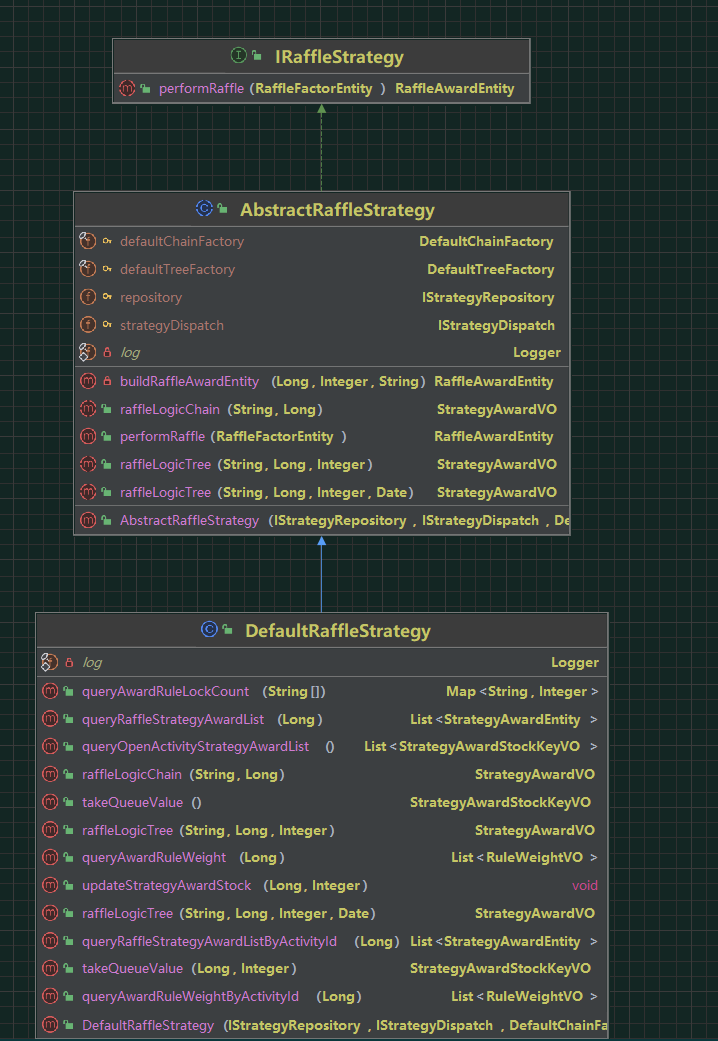
Task: Click the DefaultChainFactory type of defaultChainFactory
Action: (486, 242)
